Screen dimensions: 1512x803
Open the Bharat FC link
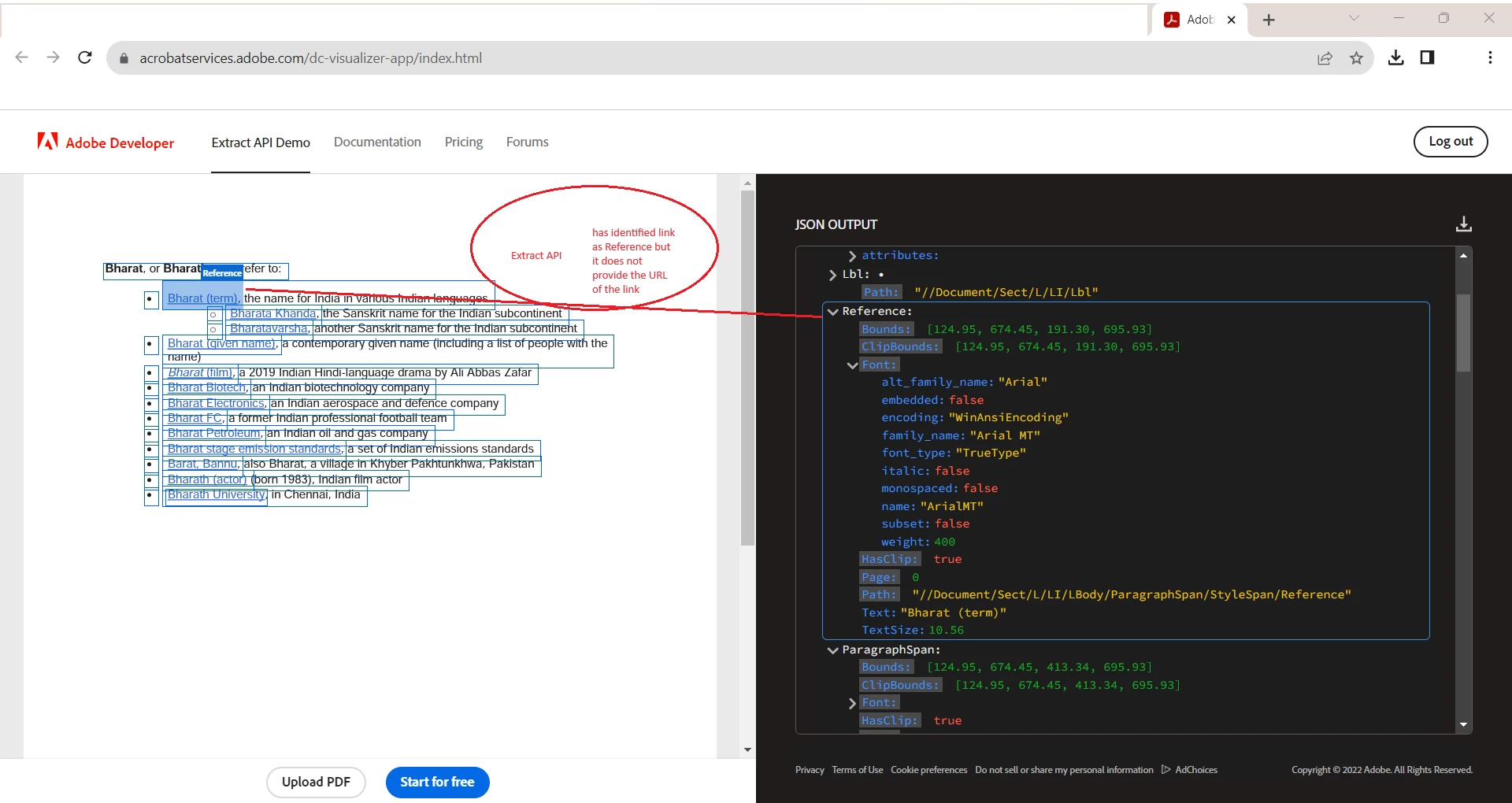pos(195,418)
